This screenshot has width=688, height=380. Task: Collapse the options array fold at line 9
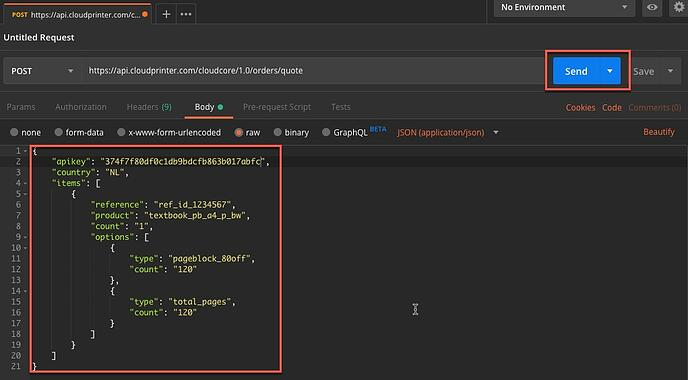25,237
